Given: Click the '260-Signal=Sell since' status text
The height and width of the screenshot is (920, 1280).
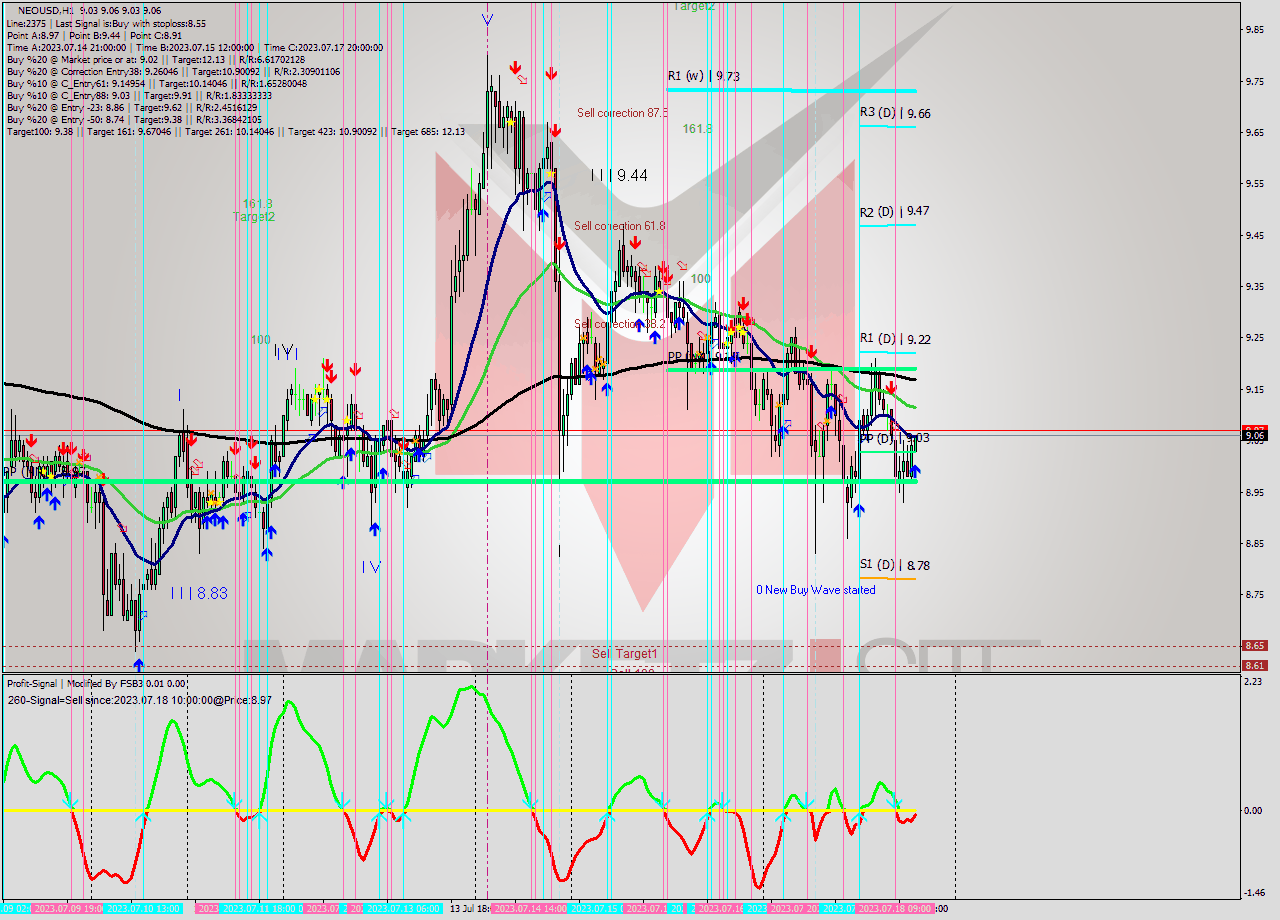Looking at the screenshot, I should (139, 700).
